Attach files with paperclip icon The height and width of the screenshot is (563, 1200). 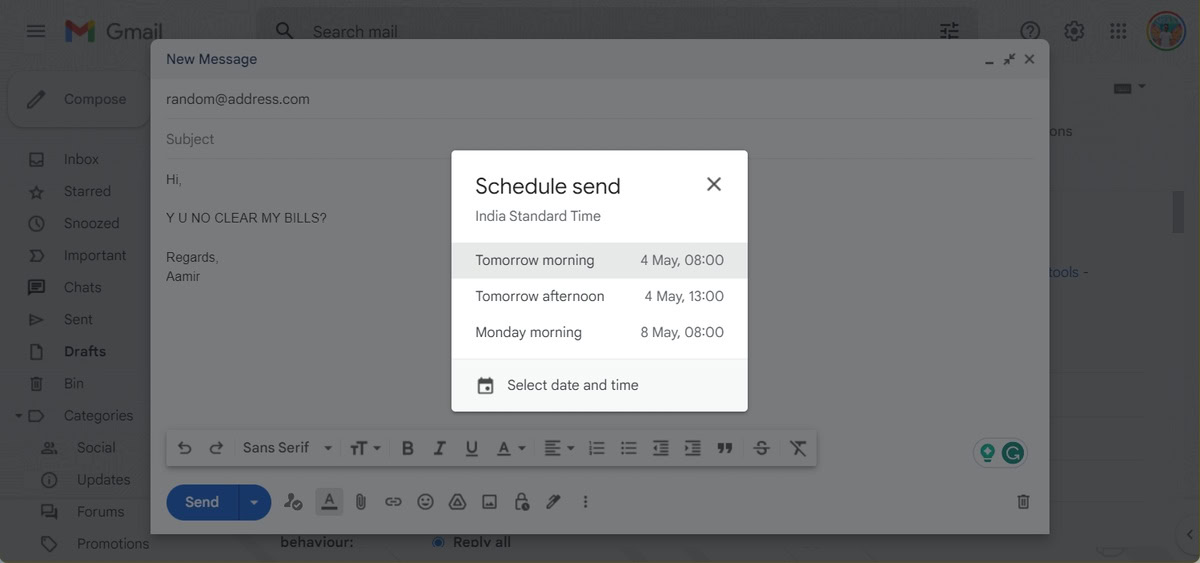pos(361,502)
